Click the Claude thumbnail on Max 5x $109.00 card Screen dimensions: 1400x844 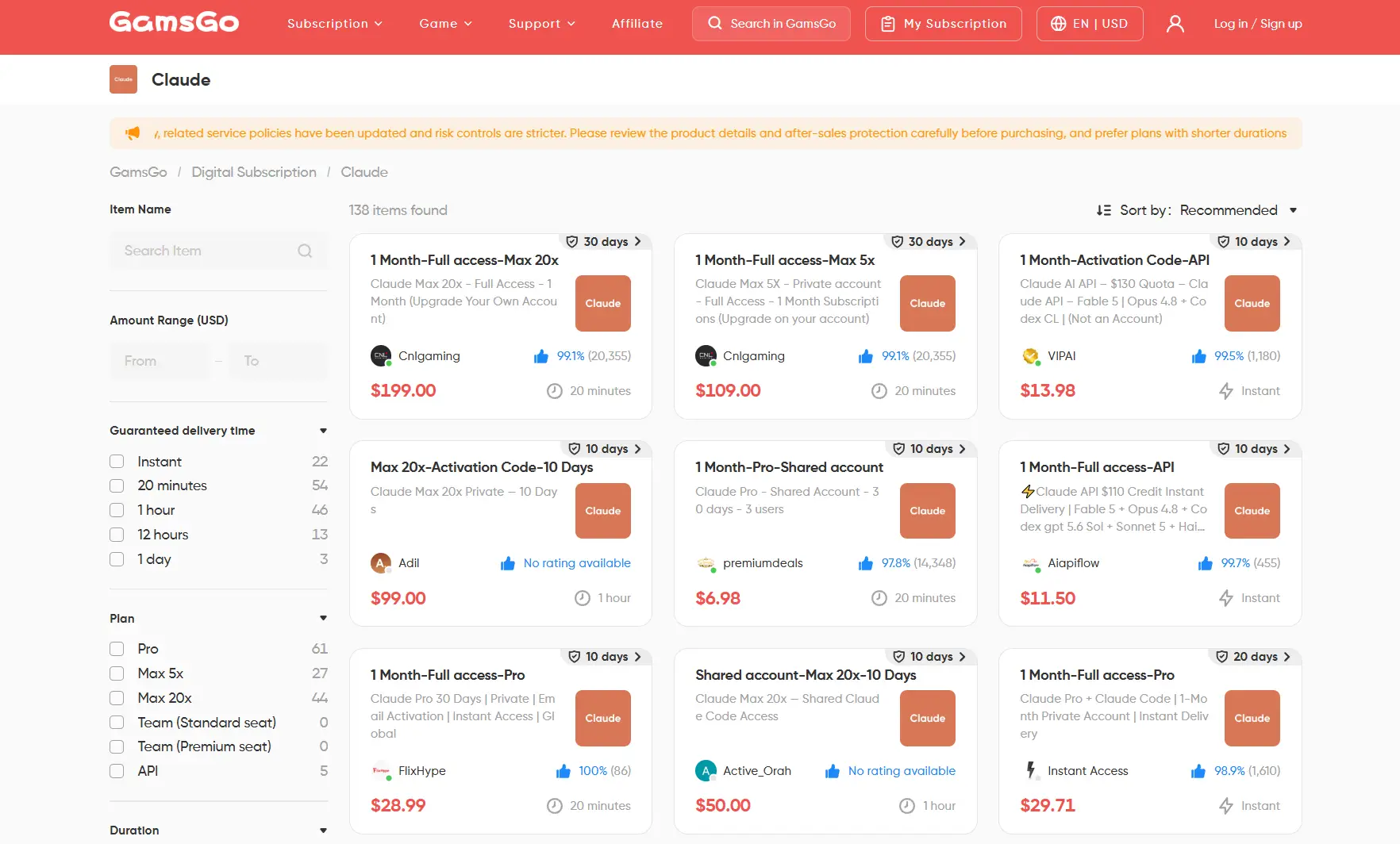(x=928, y=303)
